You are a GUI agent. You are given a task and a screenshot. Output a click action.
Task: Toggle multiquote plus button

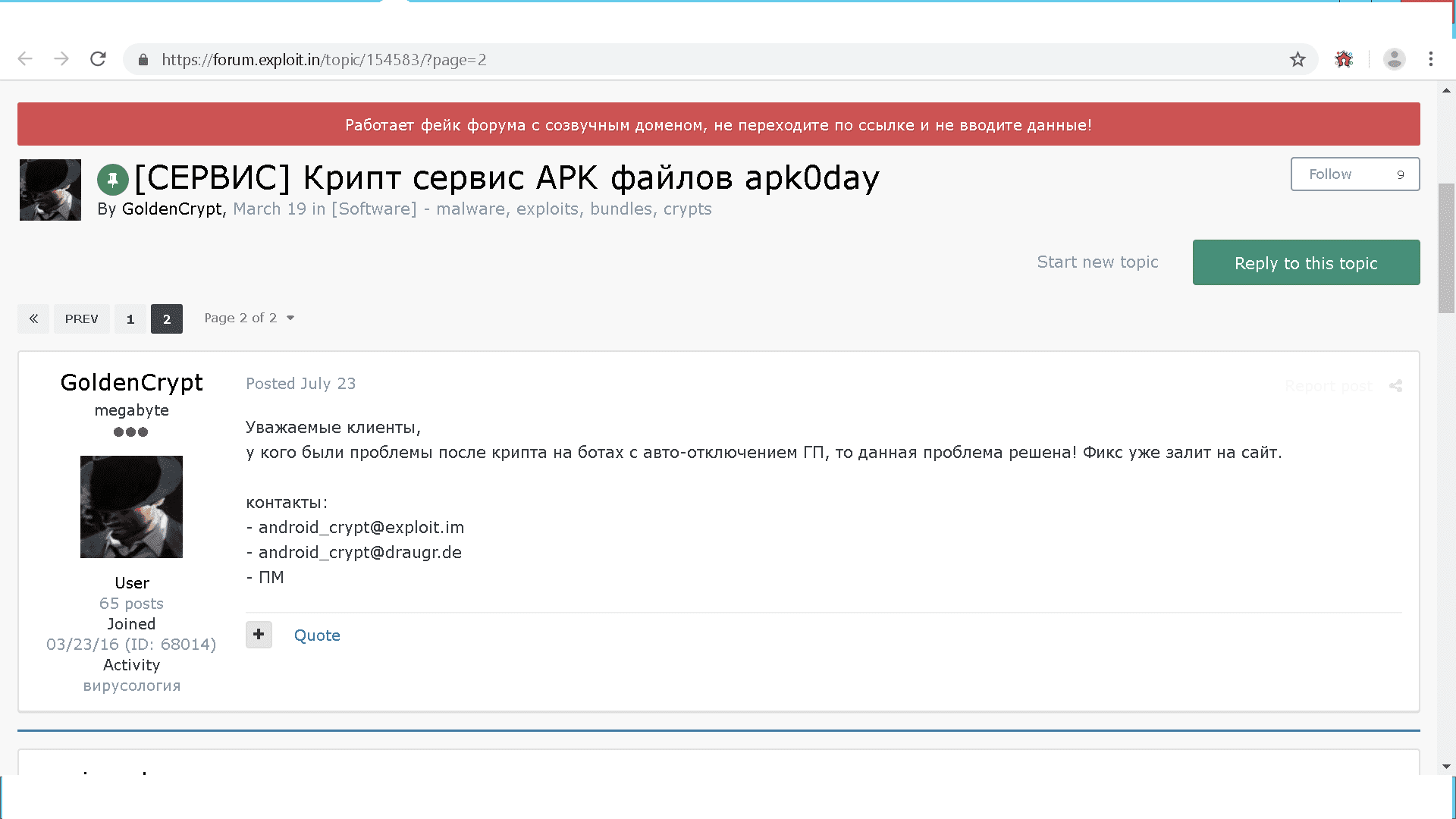(259, 635)
